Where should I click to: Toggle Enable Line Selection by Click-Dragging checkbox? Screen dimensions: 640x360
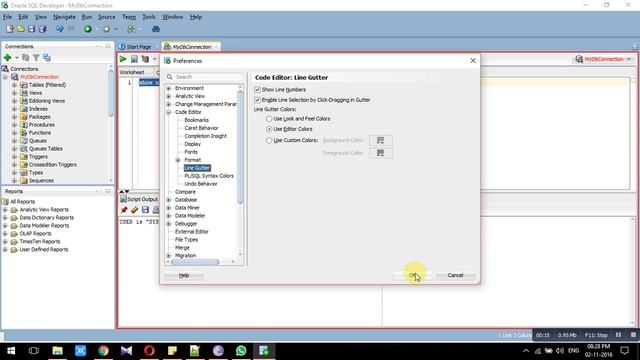(x=258, y=100)
